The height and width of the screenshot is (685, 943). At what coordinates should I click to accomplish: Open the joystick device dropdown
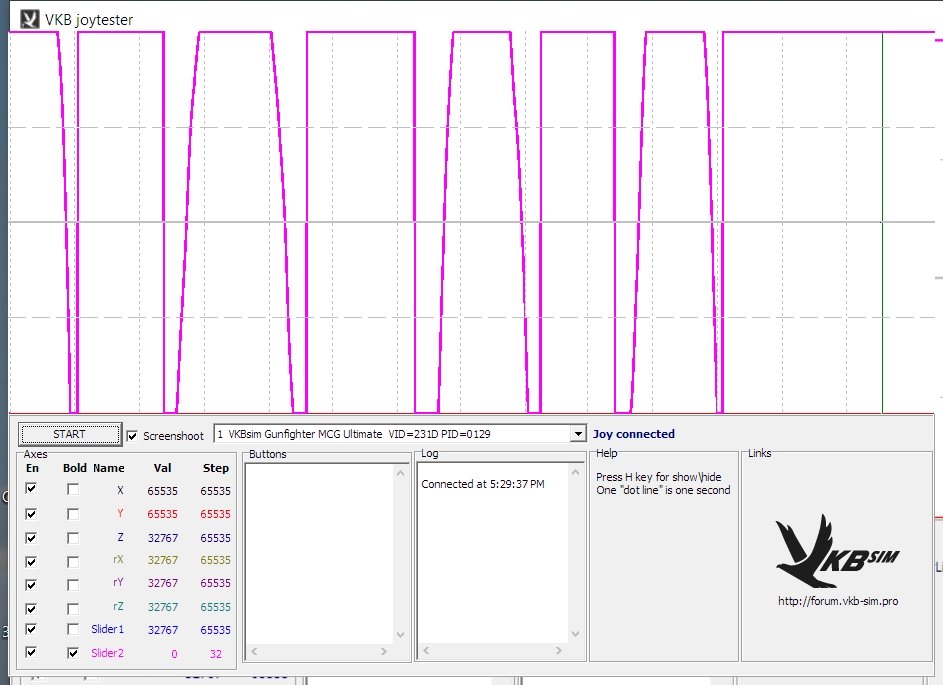tap(577, 434)
